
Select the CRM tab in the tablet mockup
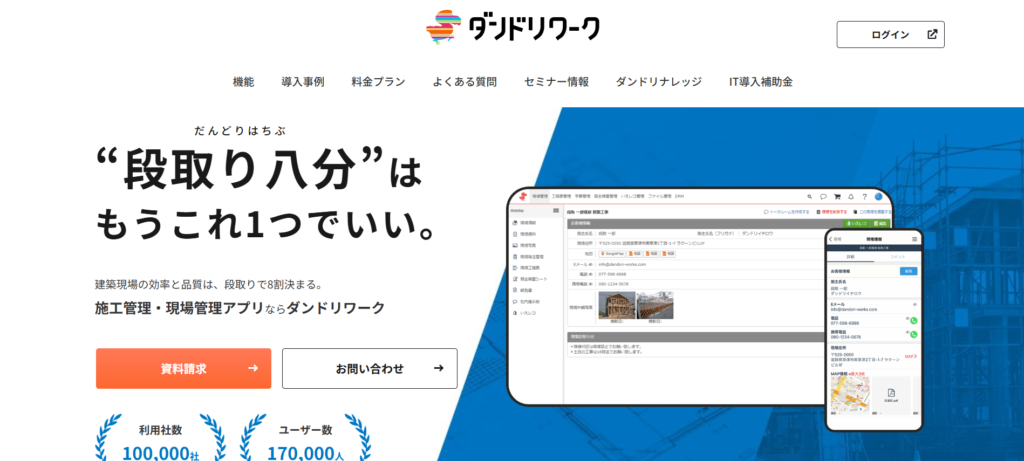pos(679,196)
